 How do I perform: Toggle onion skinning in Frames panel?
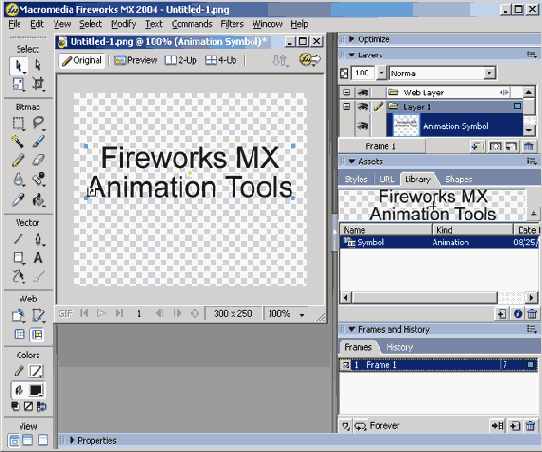coord(346,426)
